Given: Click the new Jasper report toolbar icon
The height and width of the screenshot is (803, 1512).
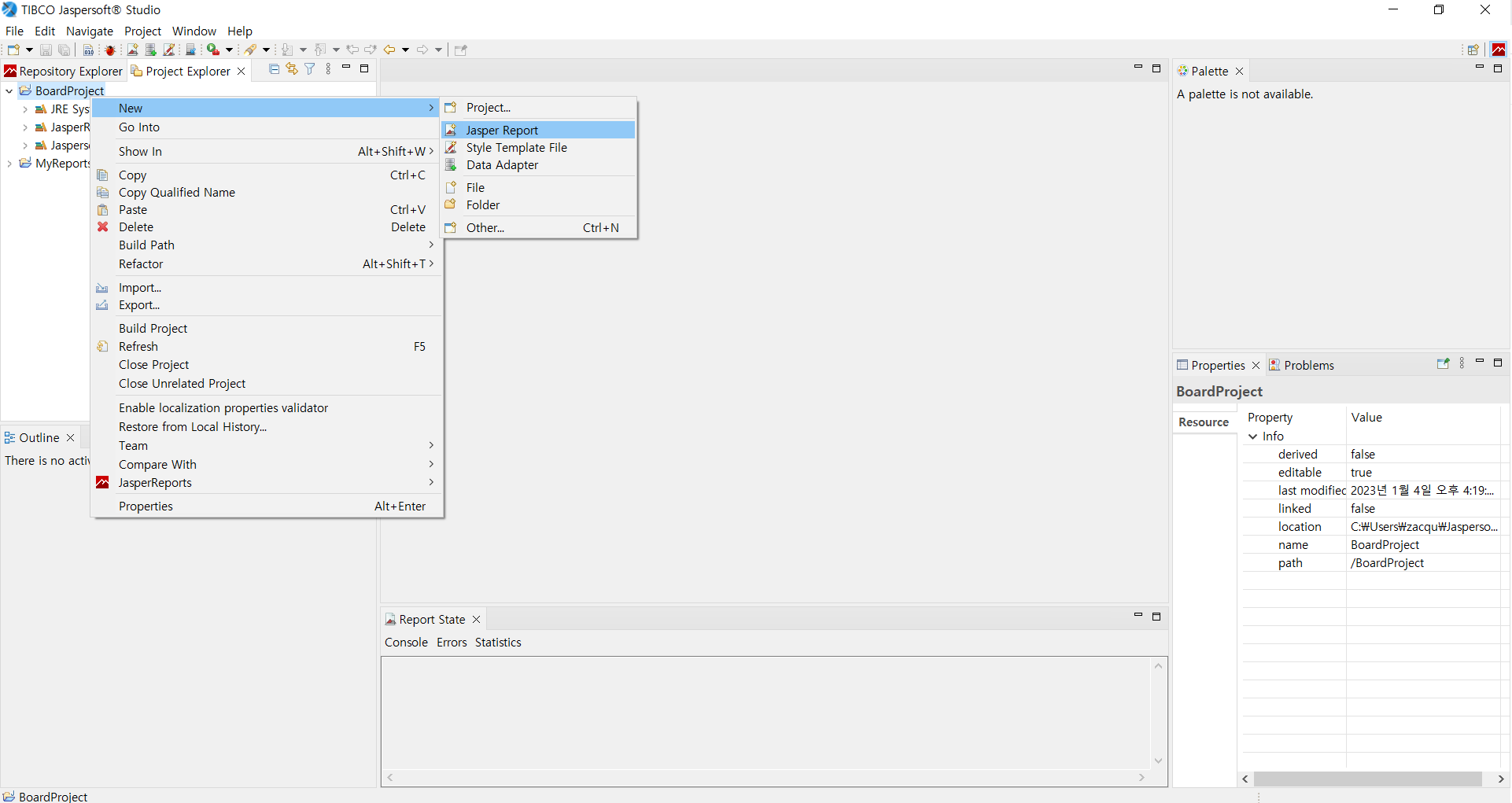Looking at the screenshot, I should point(133,50).
